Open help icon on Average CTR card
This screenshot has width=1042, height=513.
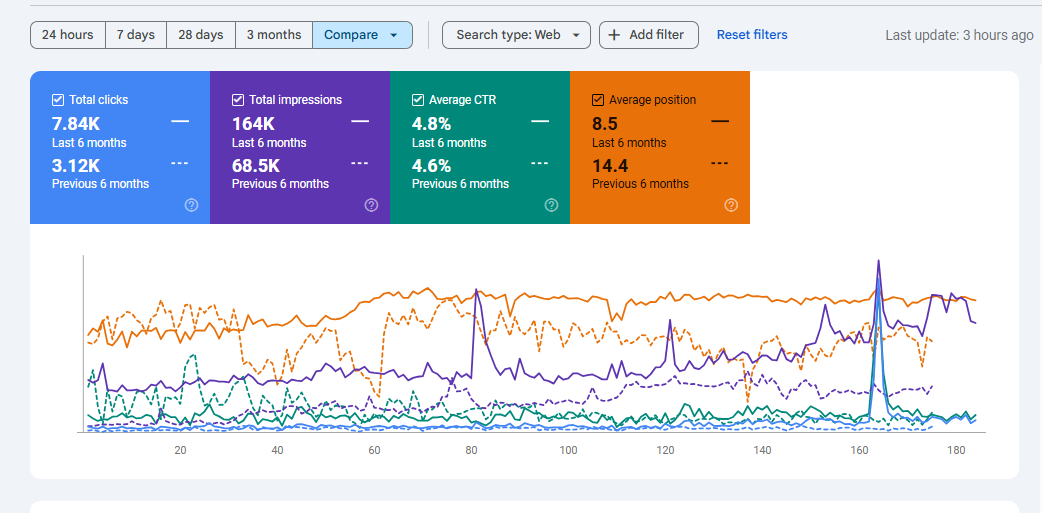pos(552,205)
